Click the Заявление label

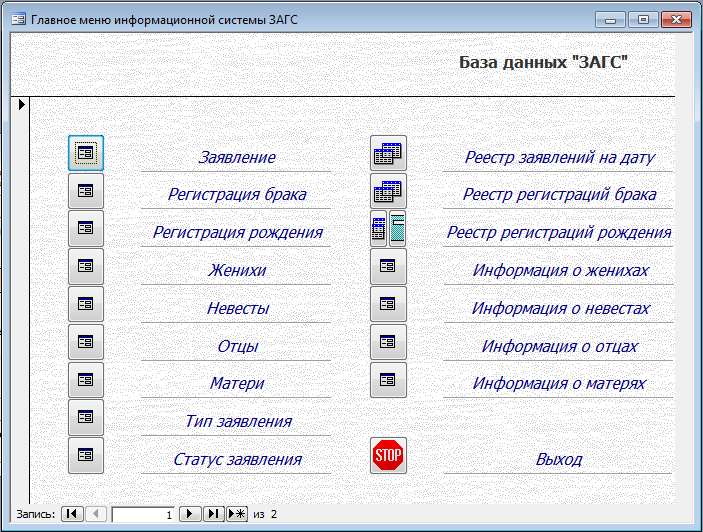coord(237,157)
